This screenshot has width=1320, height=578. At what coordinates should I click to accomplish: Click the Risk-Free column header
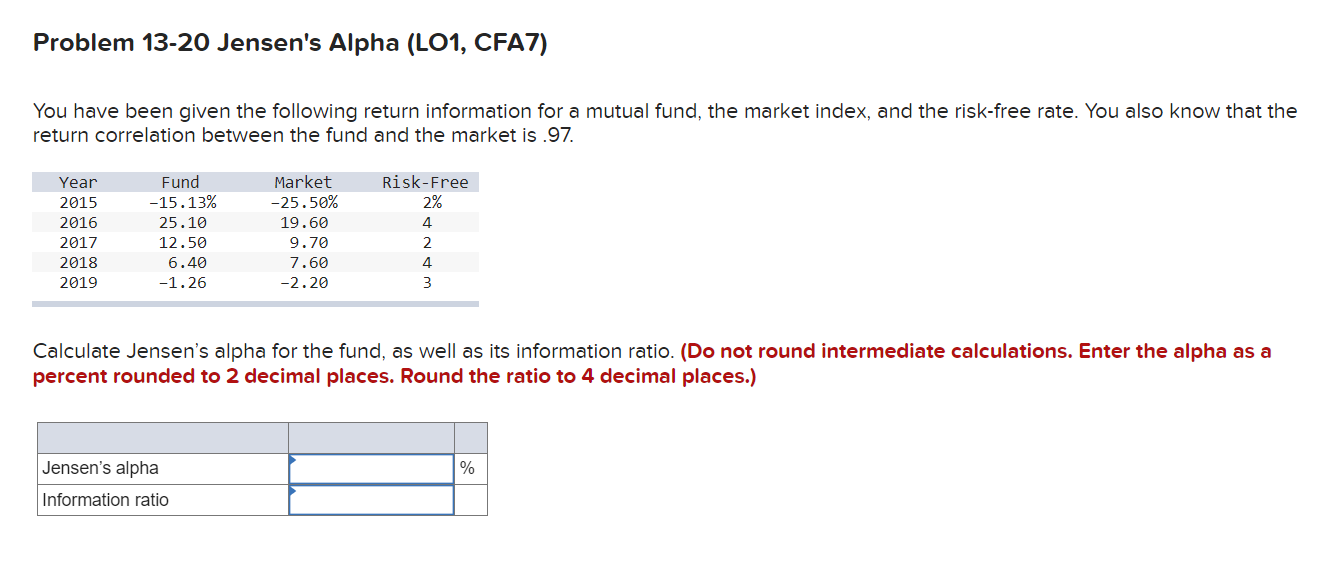[x=425, y=182]
